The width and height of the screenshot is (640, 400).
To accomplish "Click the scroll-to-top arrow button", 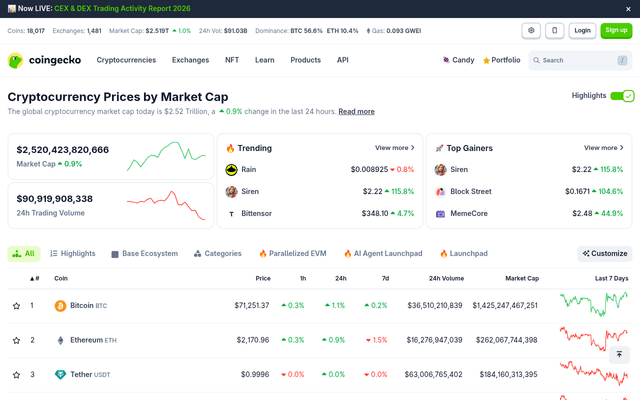I will click(619, 354).
